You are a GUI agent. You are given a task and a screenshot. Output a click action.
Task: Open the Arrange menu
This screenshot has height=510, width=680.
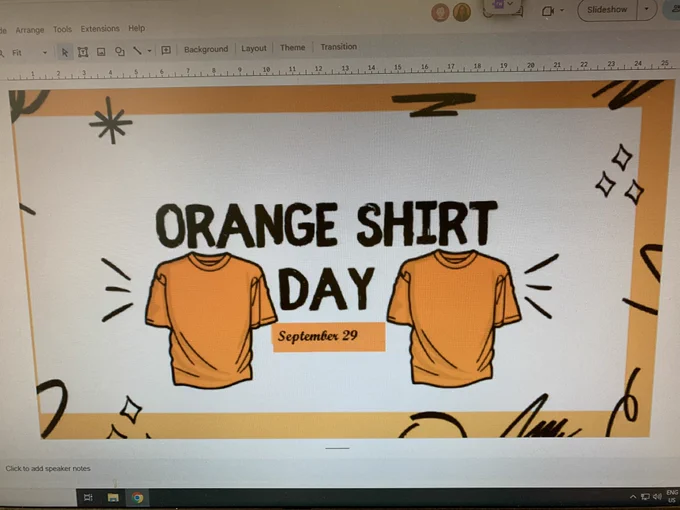30,30
